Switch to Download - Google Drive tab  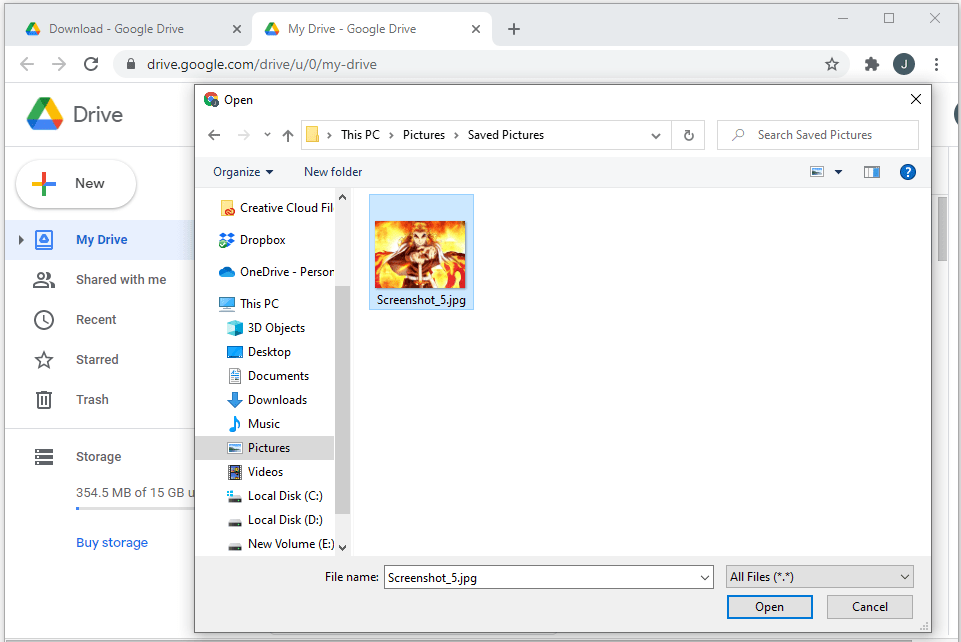[x=116, y=29]
